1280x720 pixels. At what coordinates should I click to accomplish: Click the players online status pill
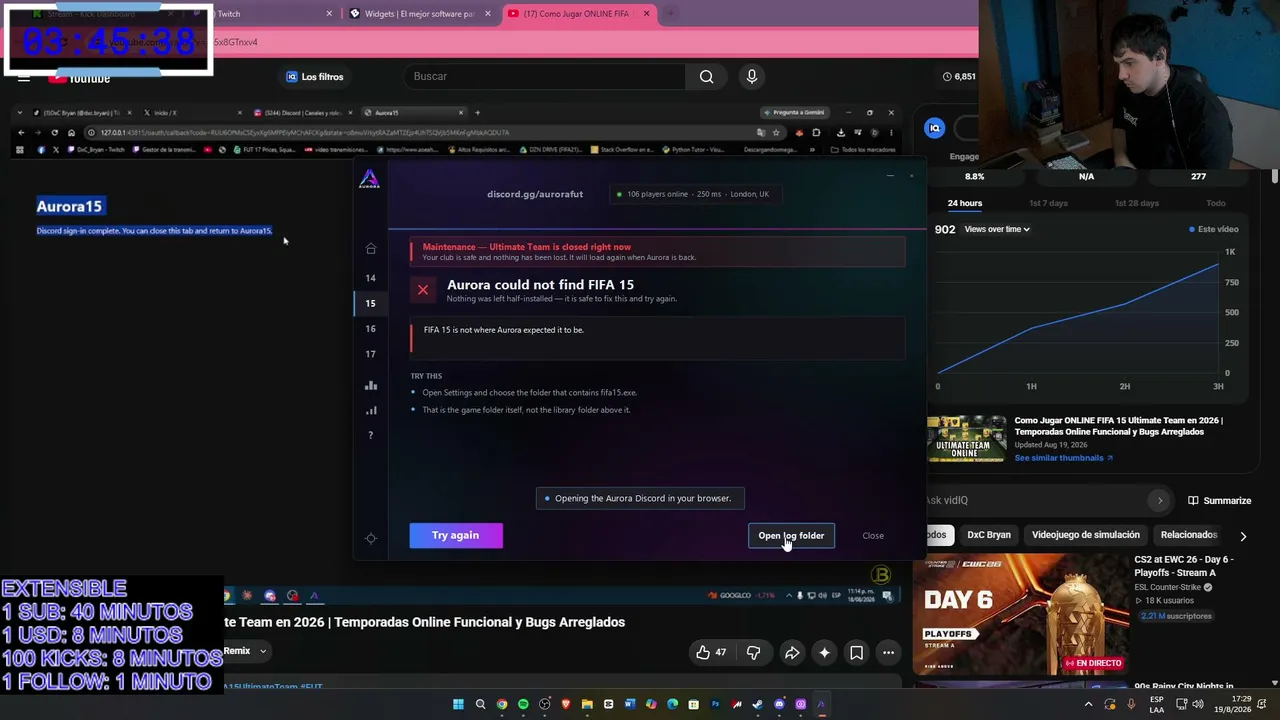[x=694, y=194]
